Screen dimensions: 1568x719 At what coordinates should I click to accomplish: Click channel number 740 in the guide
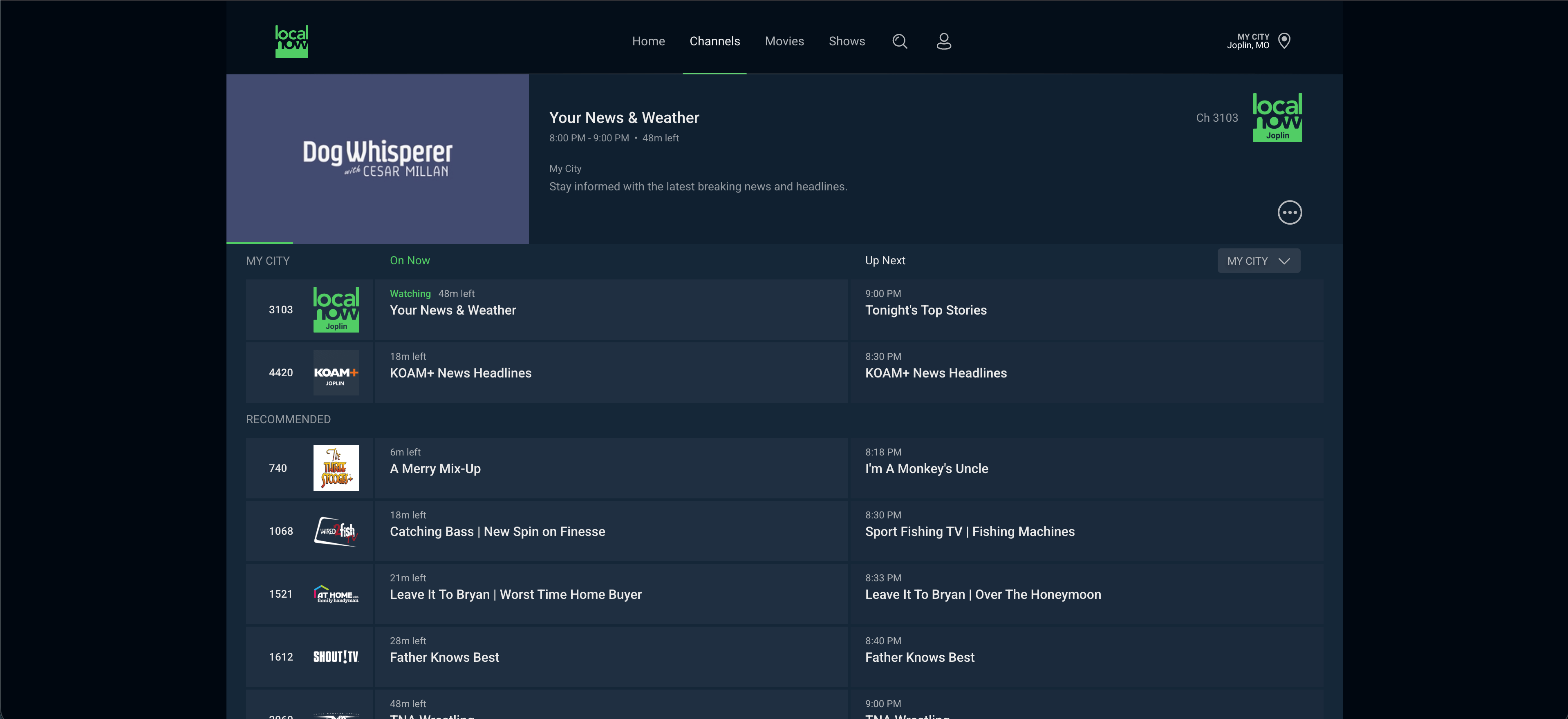pos(278,469)
